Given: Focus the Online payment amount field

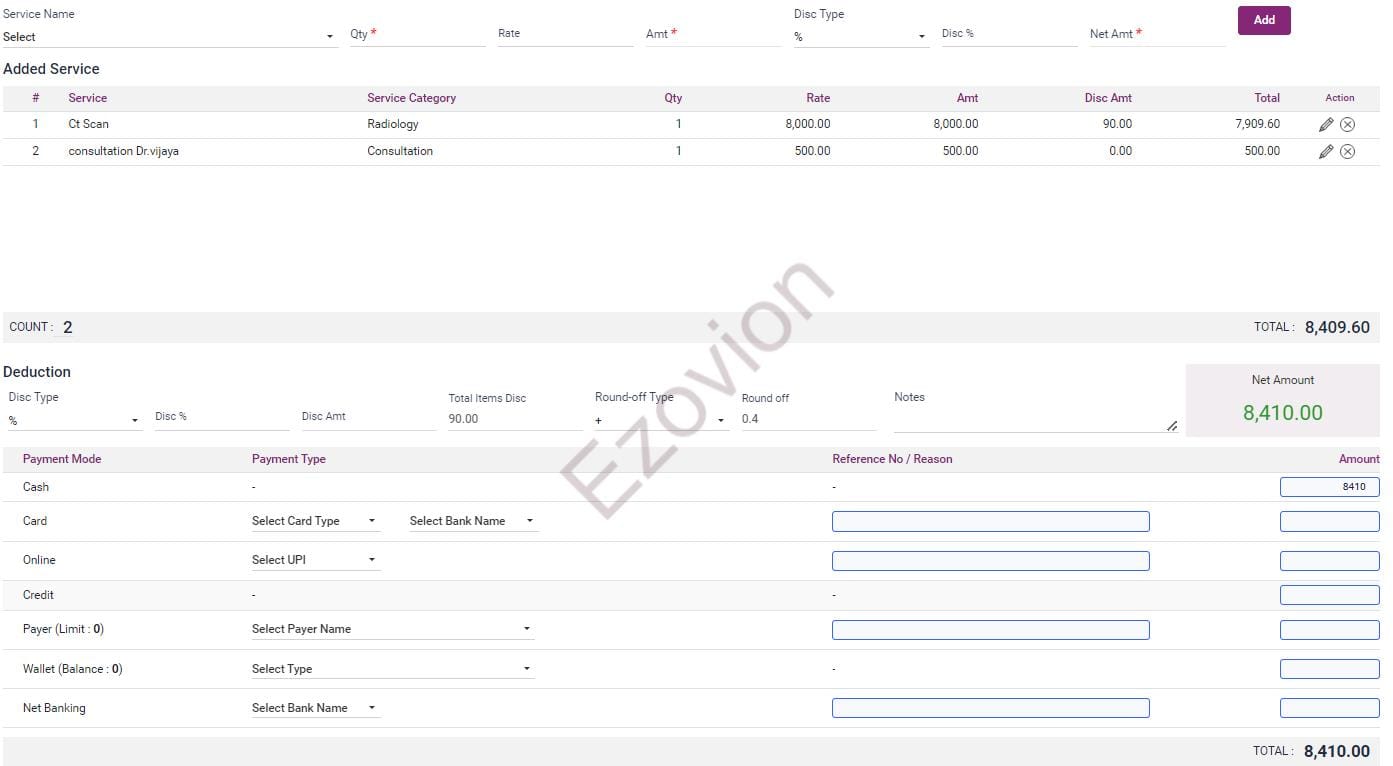Looking at the screenshot, I should pos(1329,561).
